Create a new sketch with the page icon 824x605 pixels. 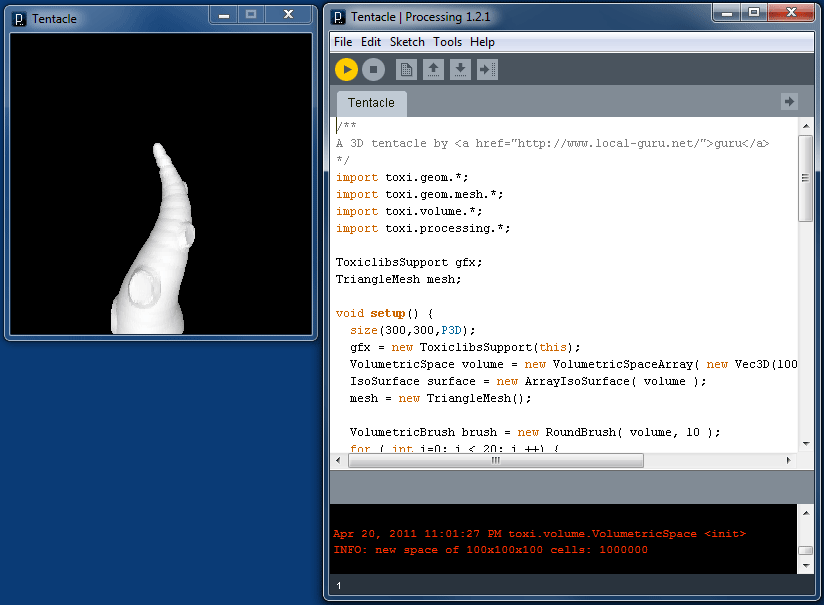[406, 69]
